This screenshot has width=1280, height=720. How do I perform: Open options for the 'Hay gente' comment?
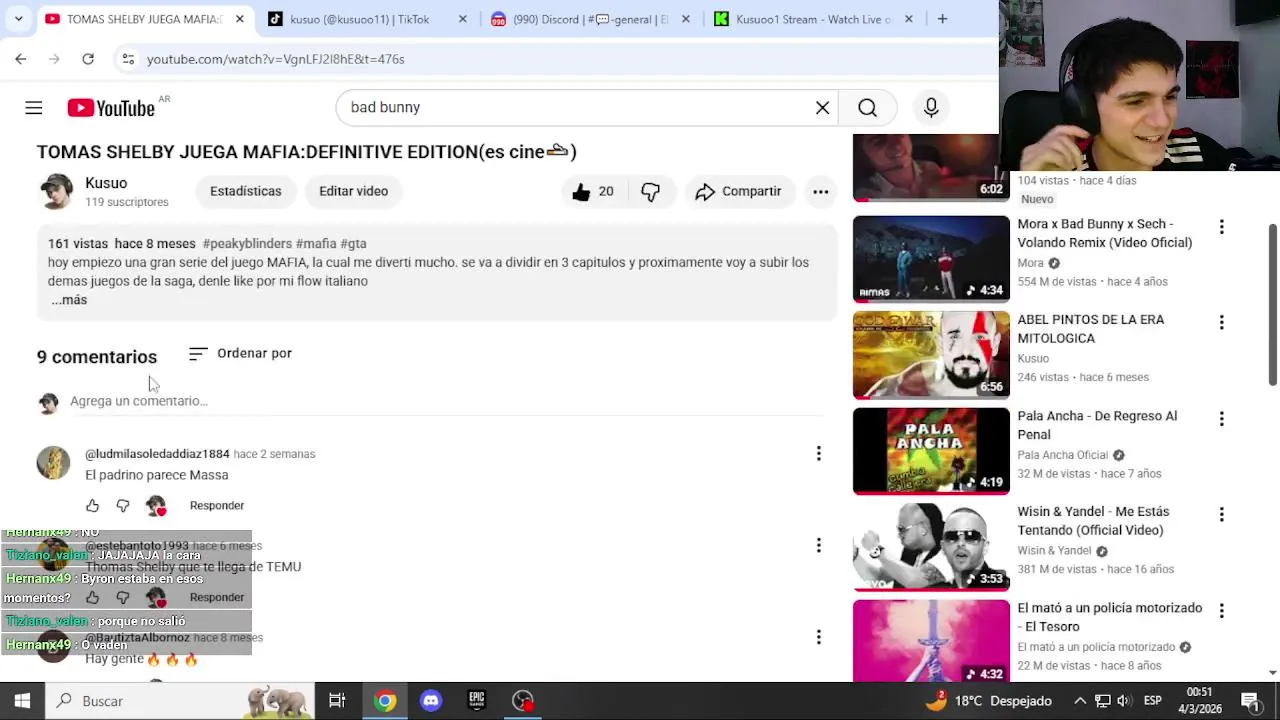tap(818, 637)
